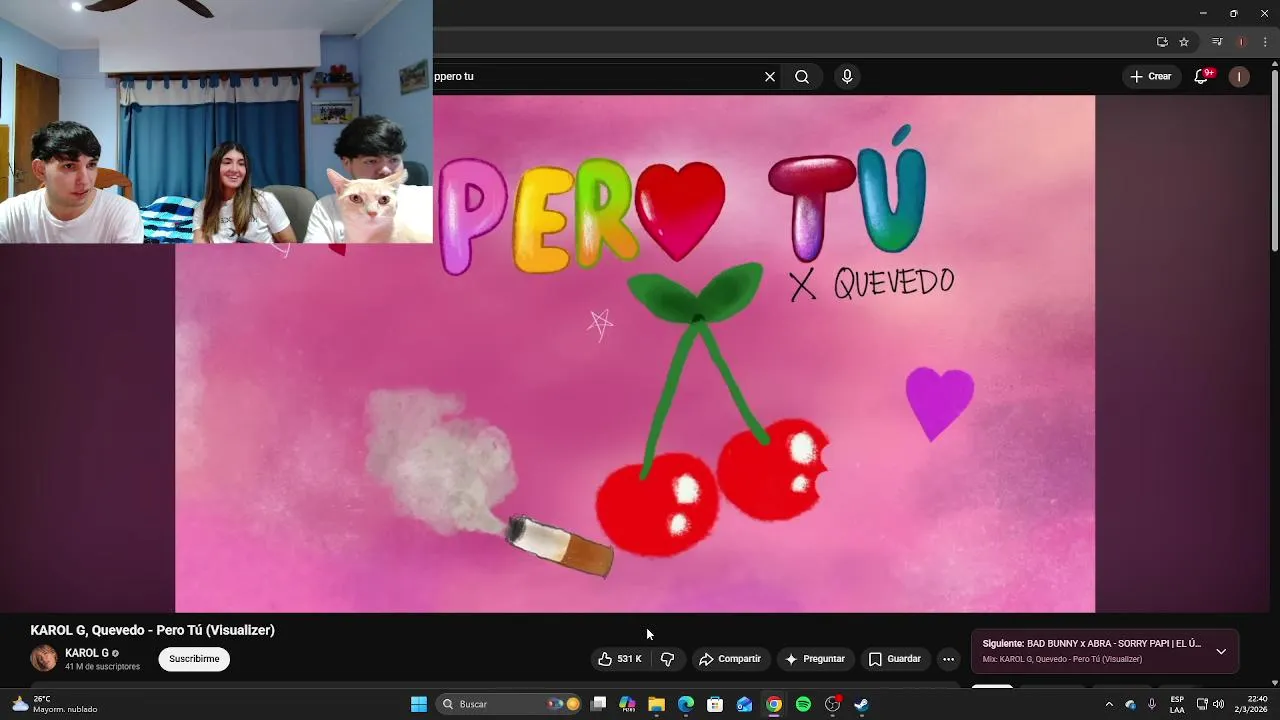The height and width of the screenshot is (720, 1280).
Task: Show hidden system tray icons chevron
Action: tap(1108, 704)
